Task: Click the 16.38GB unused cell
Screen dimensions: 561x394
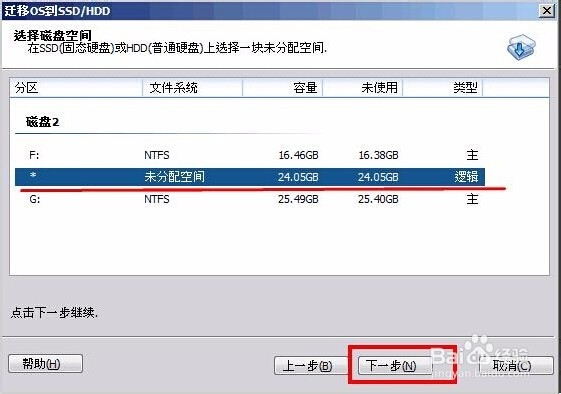Action: coord(379,155)
